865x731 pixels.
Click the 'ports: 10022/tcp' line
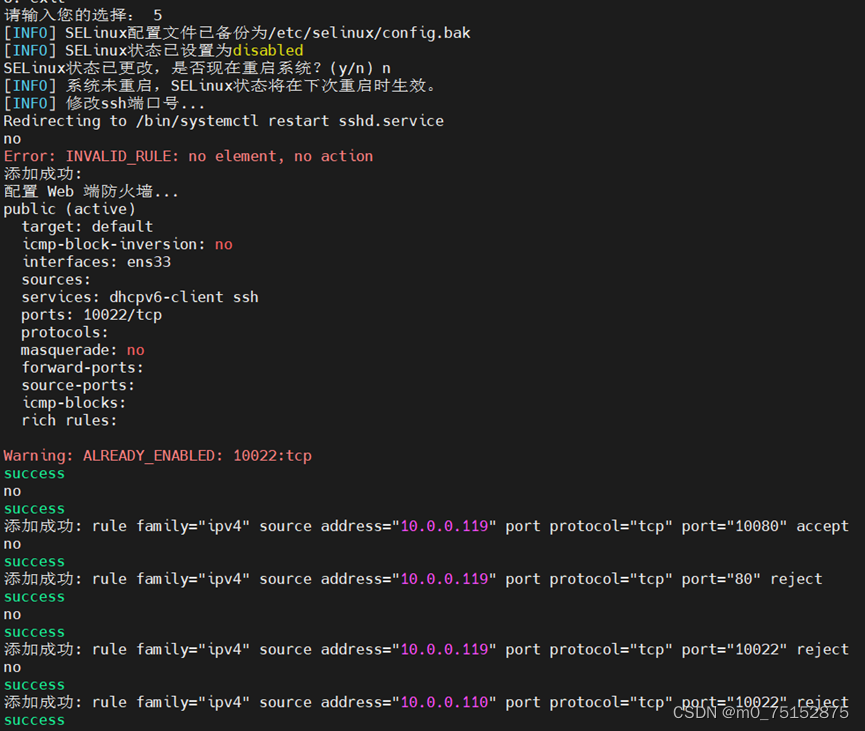tap(92, 315)
